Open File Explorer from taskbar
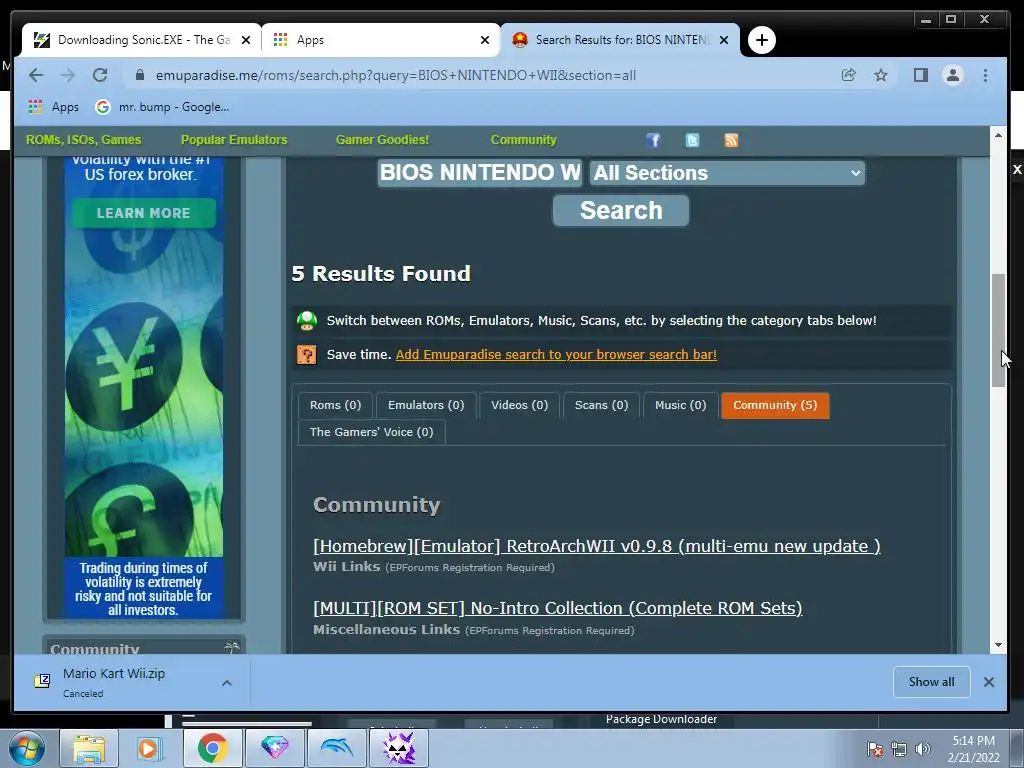This screenshot has width=1024, height=768. tap(89, 748)
